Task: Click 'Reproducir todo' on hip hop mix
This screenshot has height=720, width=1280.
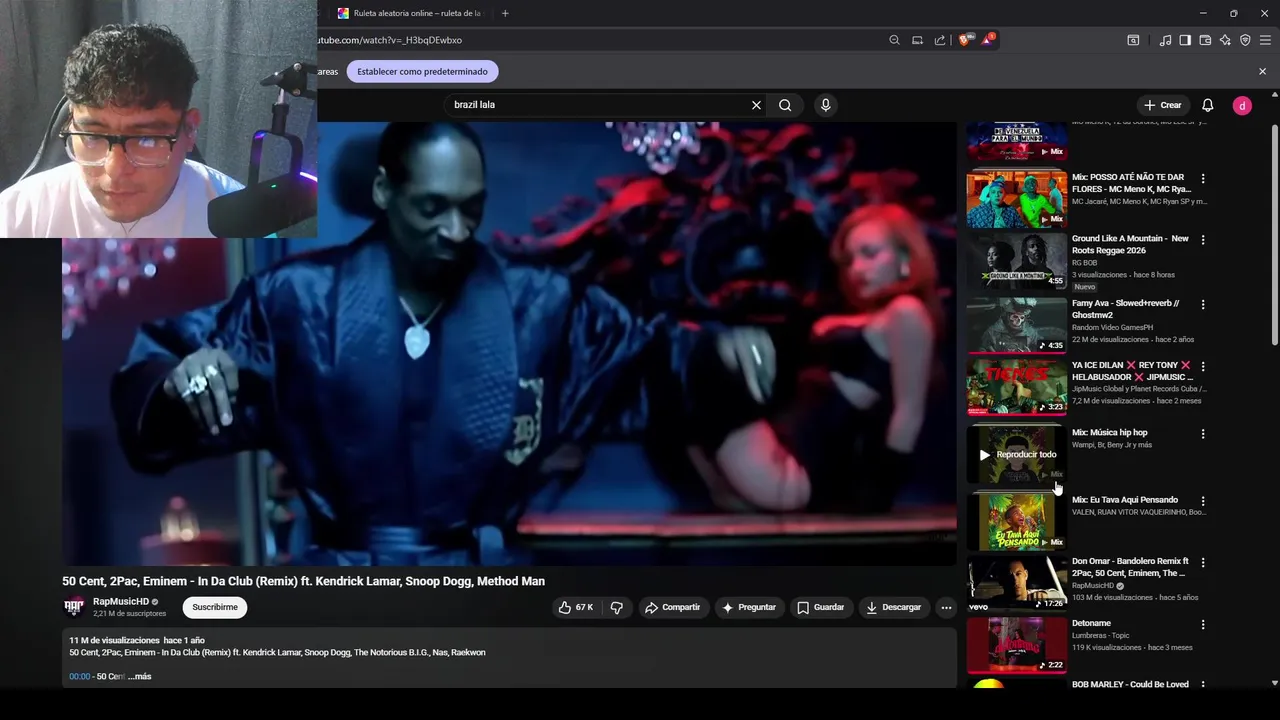Action: click(1016, 454)
